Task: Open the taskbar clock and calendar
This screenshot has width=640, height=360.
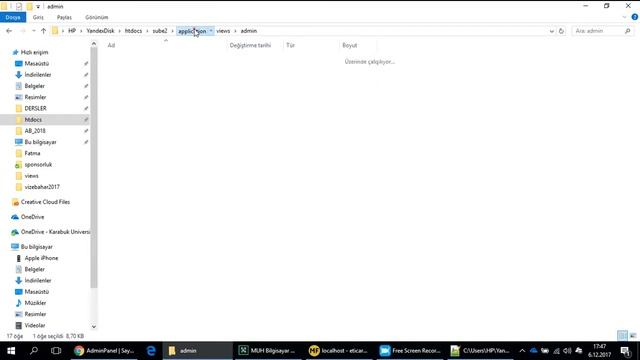Action: (599, 351)
